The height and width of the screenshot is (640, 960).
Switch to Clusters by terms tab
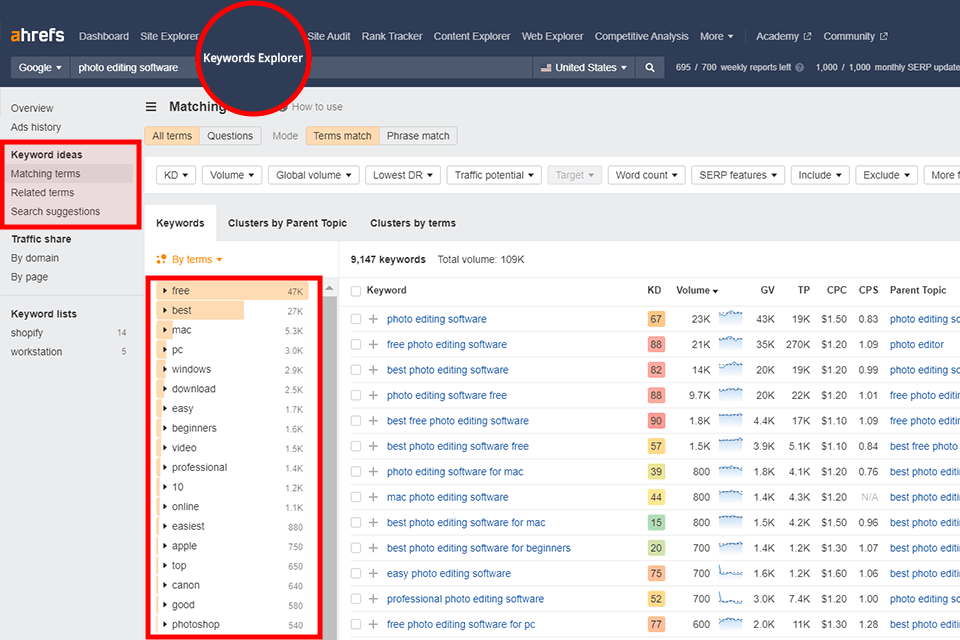(x=413, y=224)
